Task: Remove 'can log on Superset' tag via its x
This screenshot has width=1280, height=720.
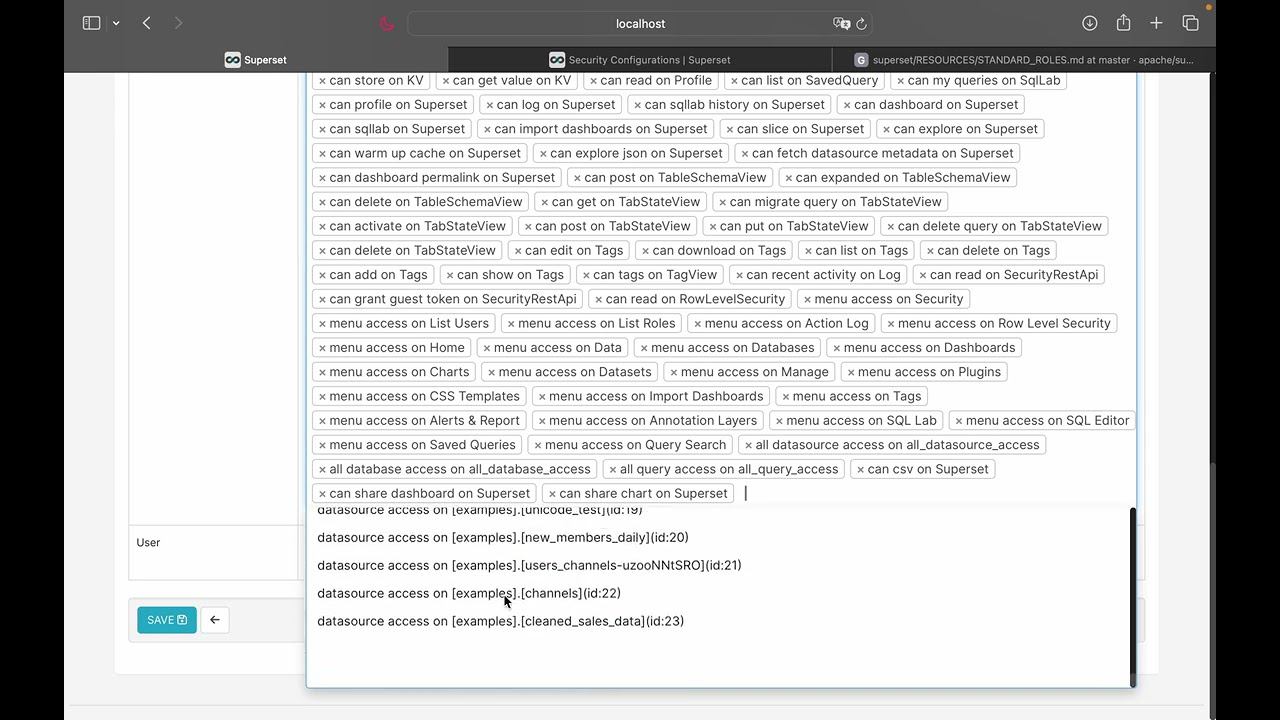Action: click(x=489, y=105)
